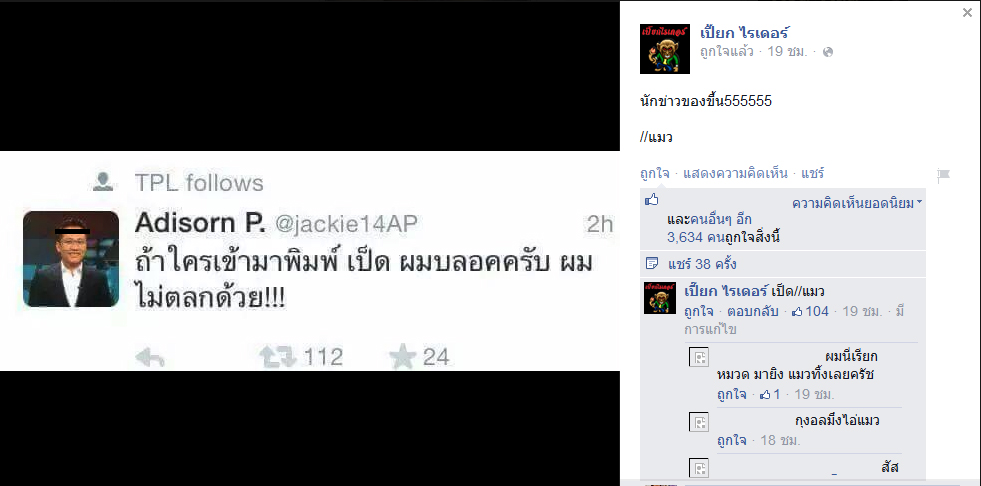
Task: Click the page avatar on the เป็ด//แมว comment
Action: pos(660,298)
